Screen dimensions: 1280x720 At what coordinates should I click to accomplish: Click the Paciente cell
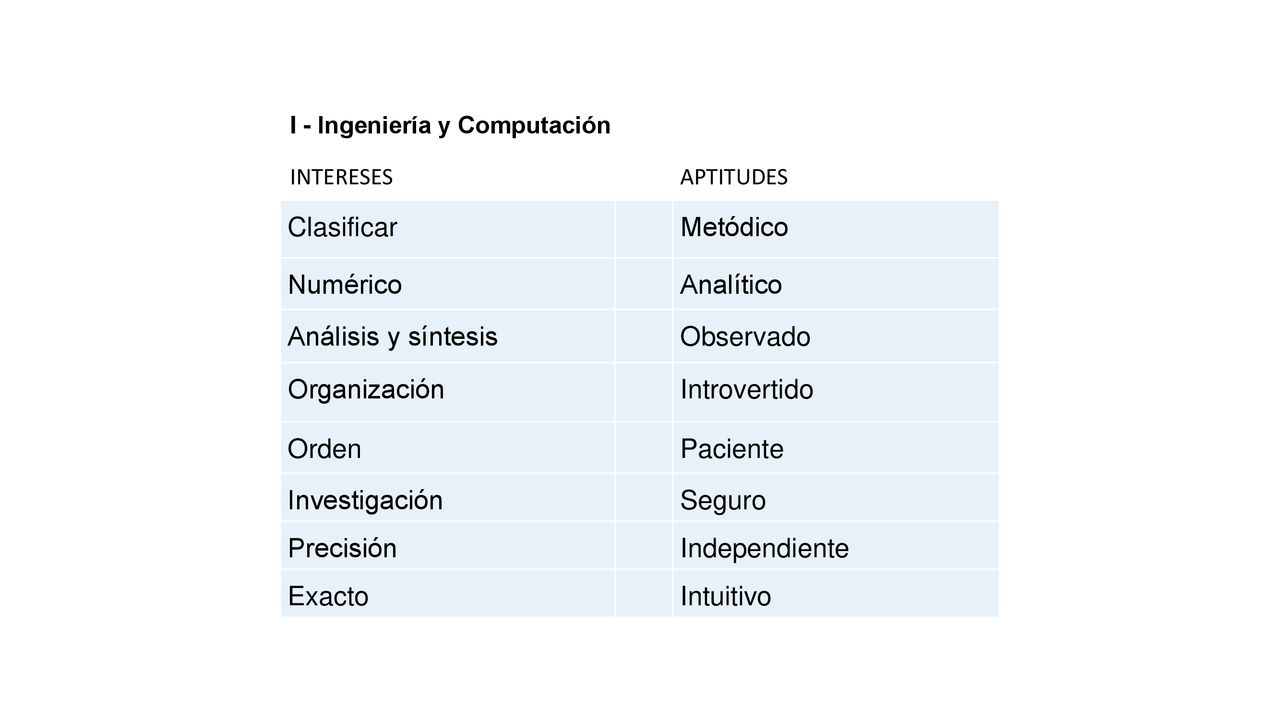pos(835,447)
